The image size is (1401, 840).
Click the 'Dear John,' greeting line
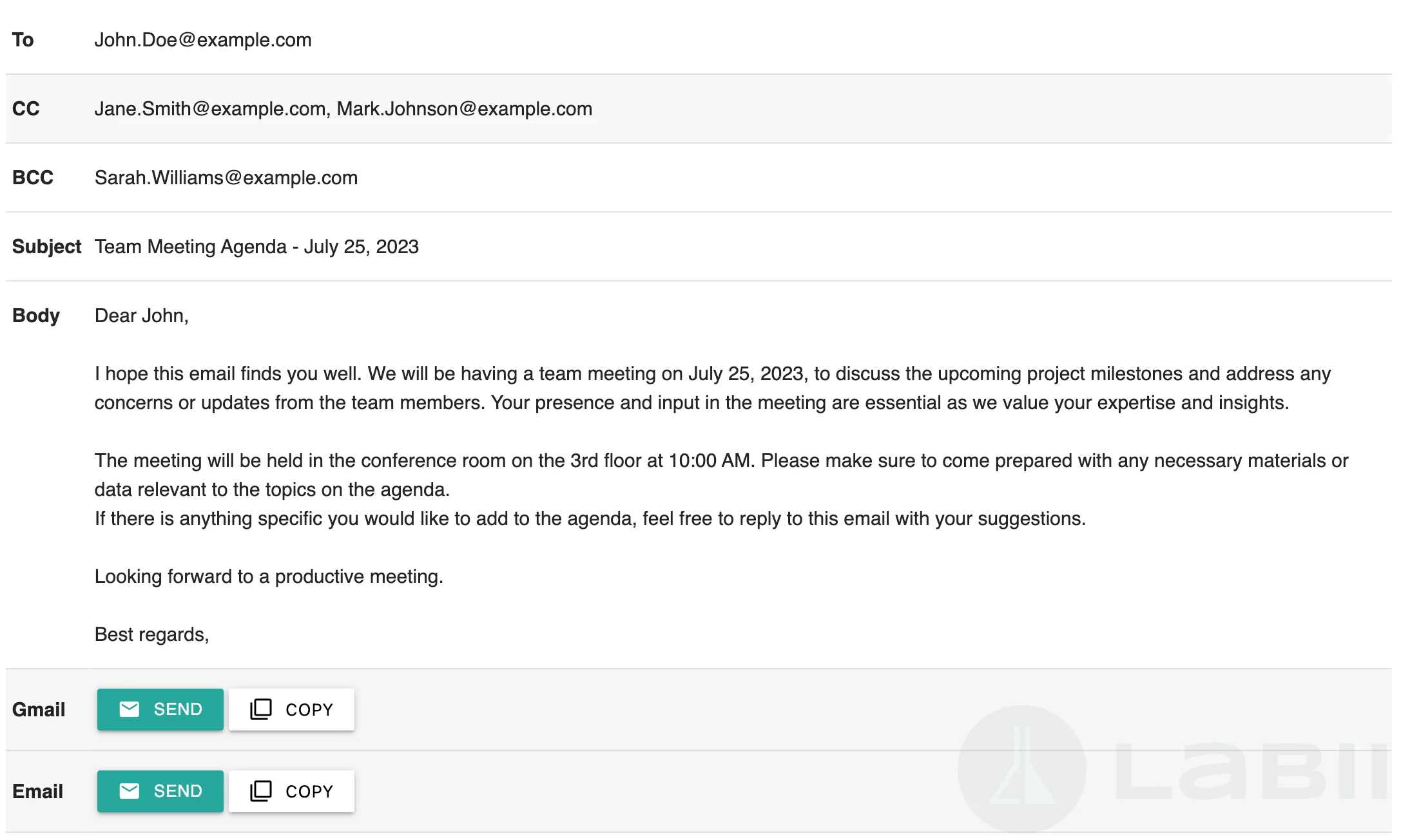(142, 316)
